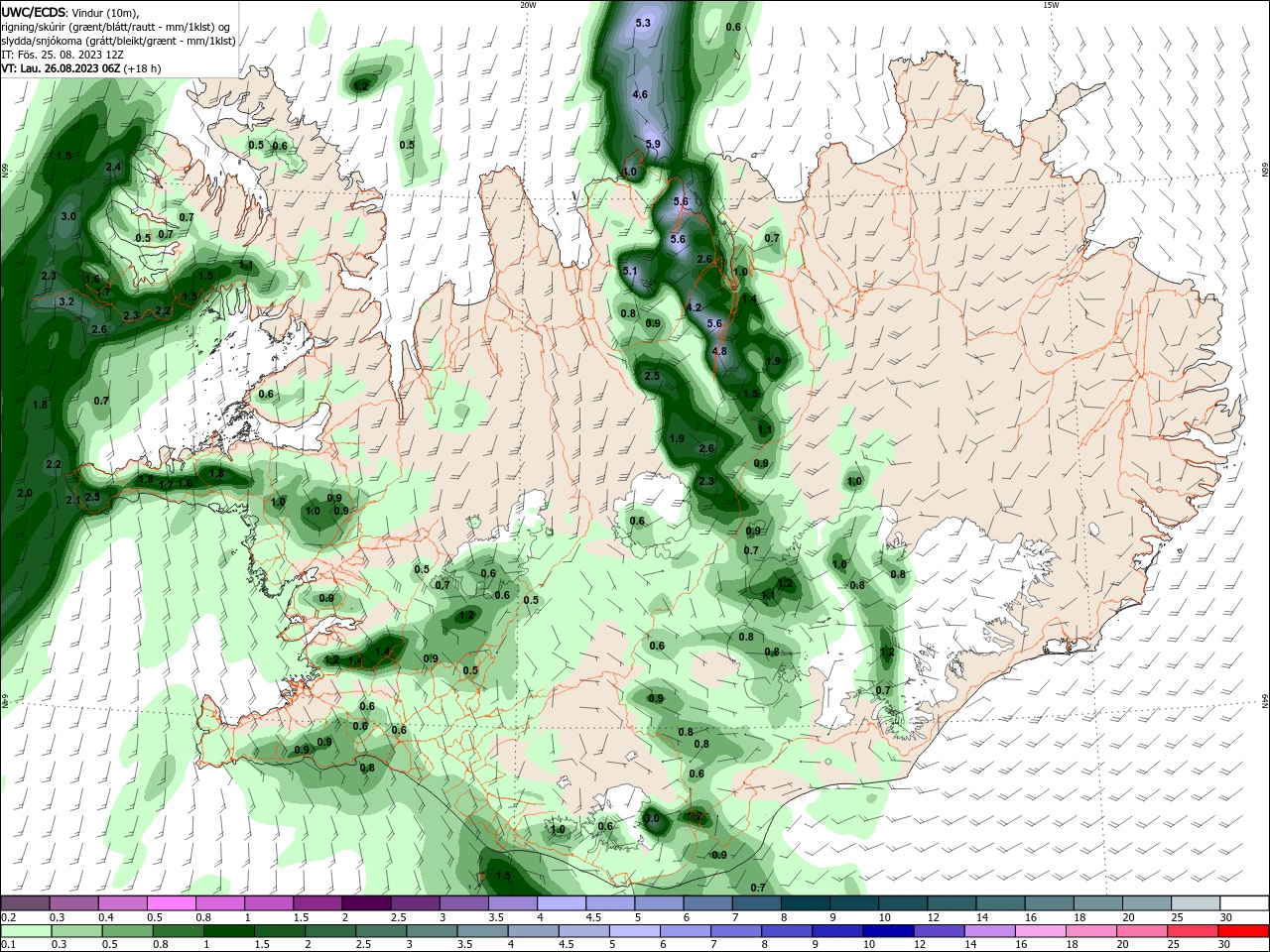Click the IT: Fös. 25. 08. 2023 12Z line
This screenshot has width=1270, height=952.
point(63,55)
